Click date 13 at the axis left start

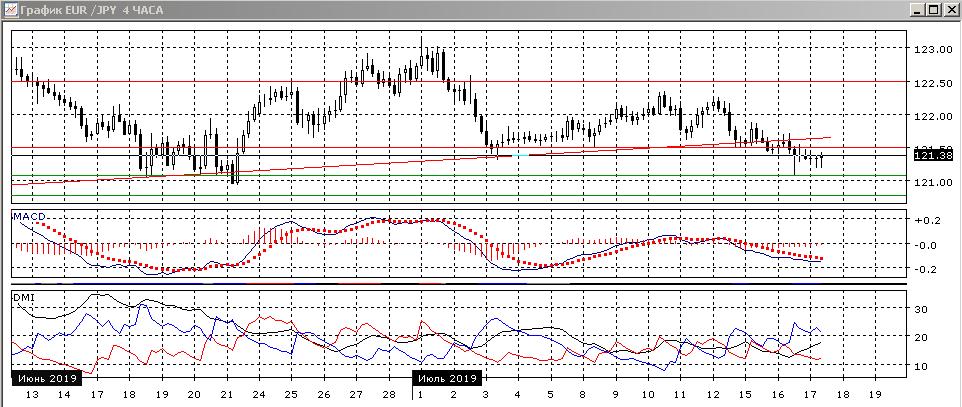pos(32,396)
